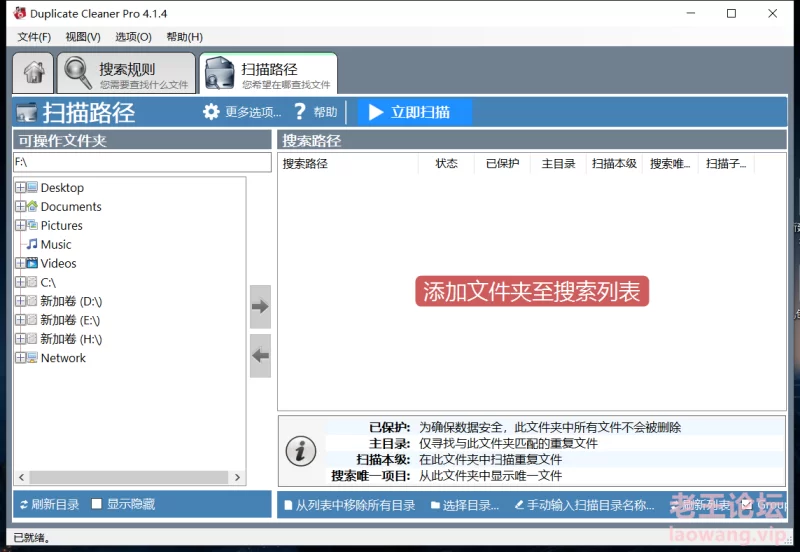
Task: Click the Duplicate Cleaner app title icon
Action: click(19, 13)
